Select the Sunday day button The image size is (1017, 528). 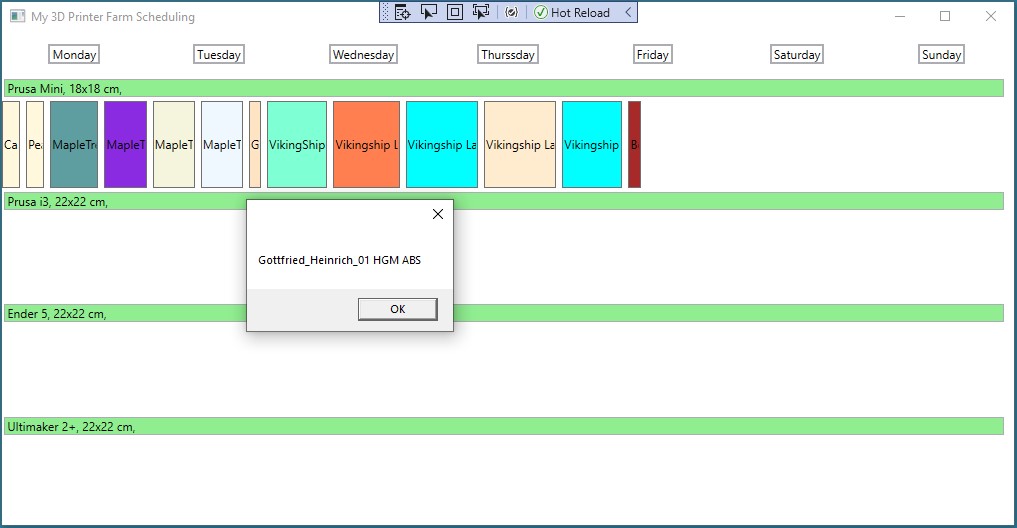(x=941, y=54)
